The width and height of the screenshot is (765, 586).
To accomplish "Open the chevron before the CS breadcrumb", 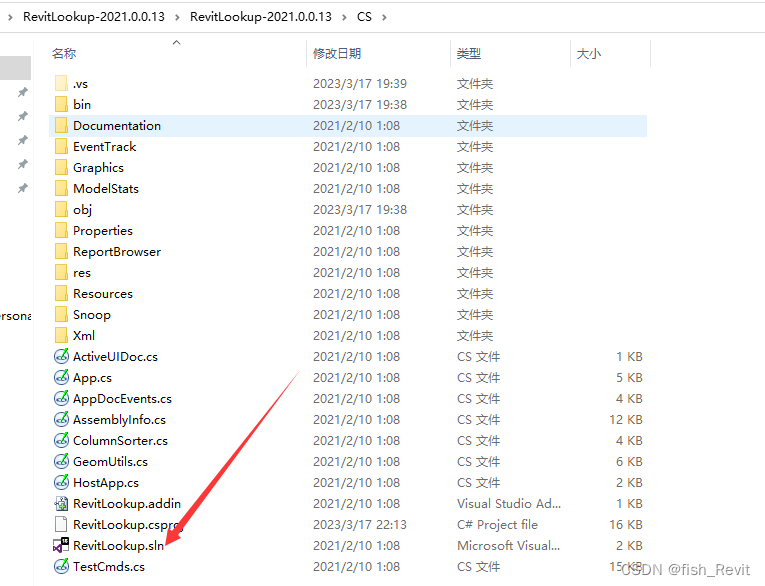I will point(344,17).
